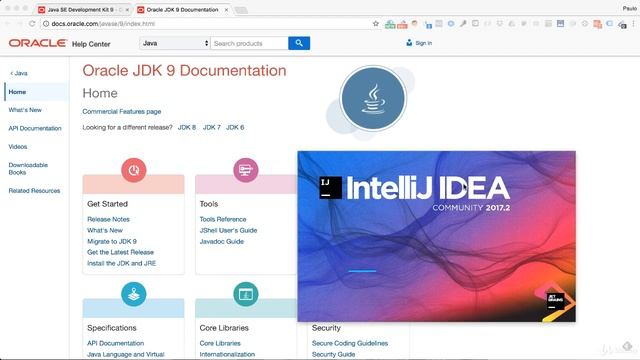The image size is (640, 360).
Task: Click the Specifications card heading
Action: click(x=111, y=328)
